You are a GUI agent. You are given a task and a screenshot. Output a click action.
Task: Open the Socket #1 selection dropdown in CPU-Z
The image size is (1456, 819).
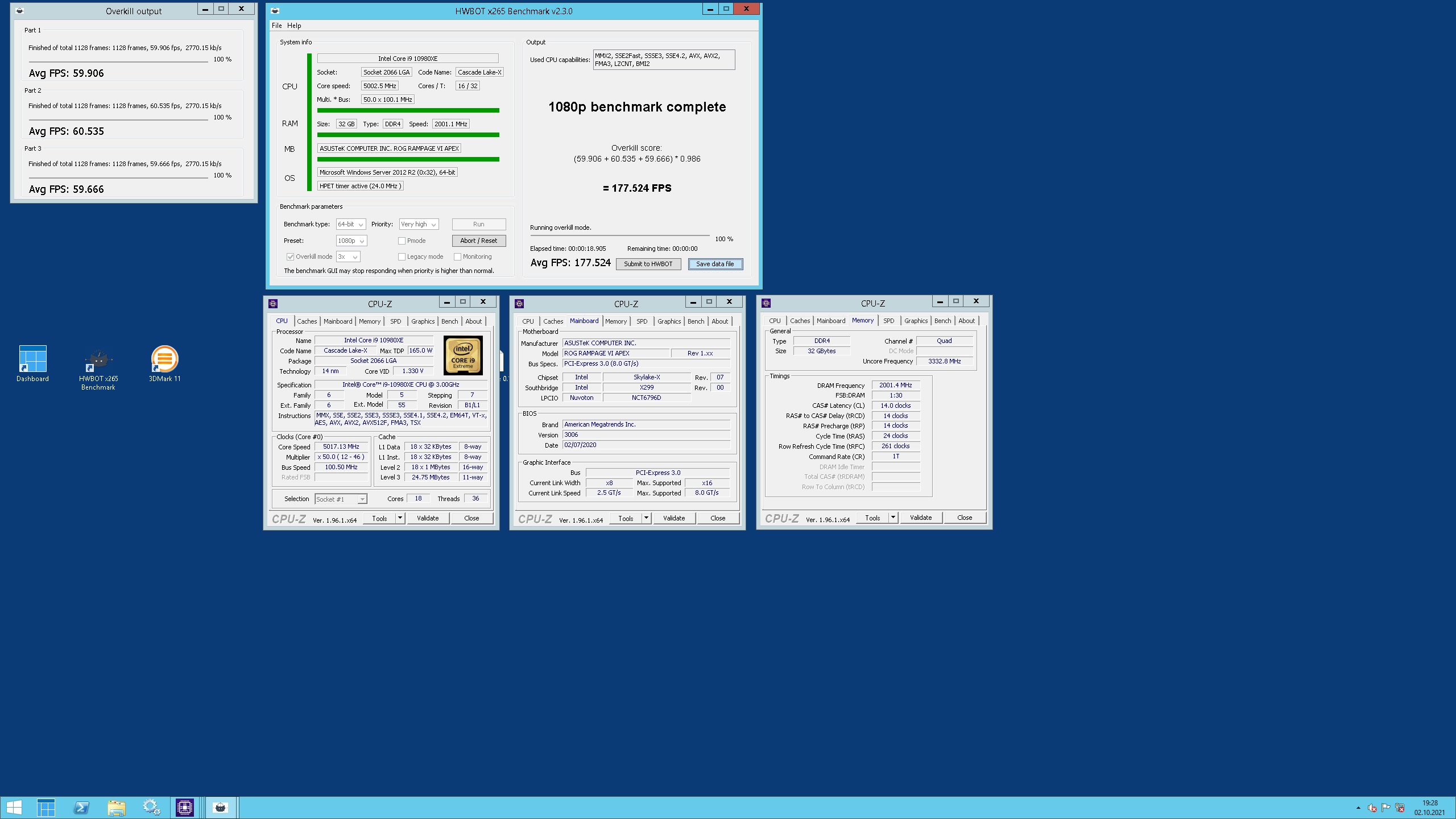pyautogui.click(x=341, y=499)
